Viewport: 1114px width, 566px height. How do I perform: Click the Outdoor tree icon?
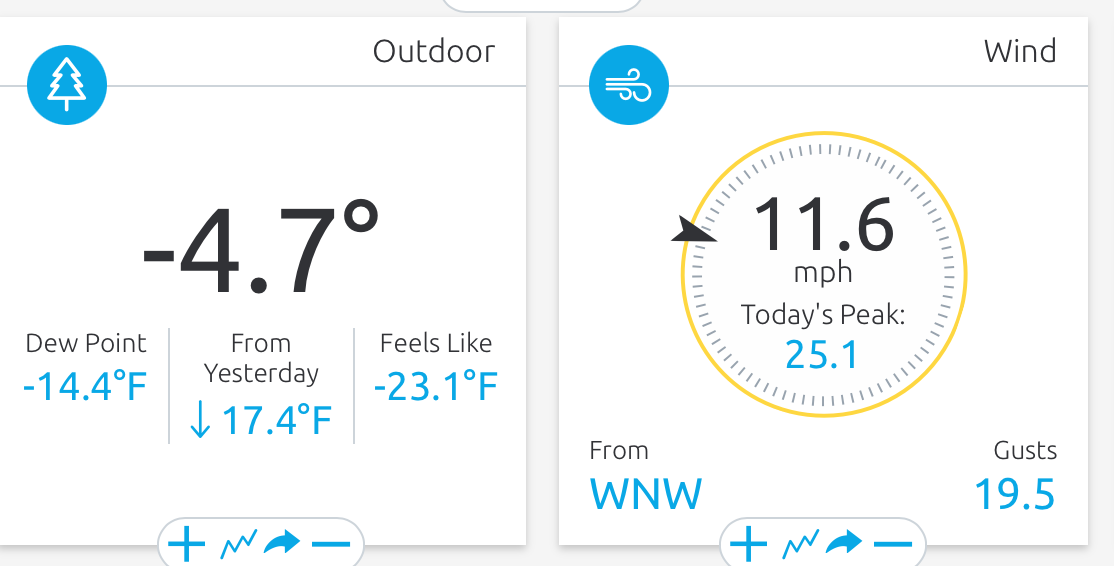(66, 86)
